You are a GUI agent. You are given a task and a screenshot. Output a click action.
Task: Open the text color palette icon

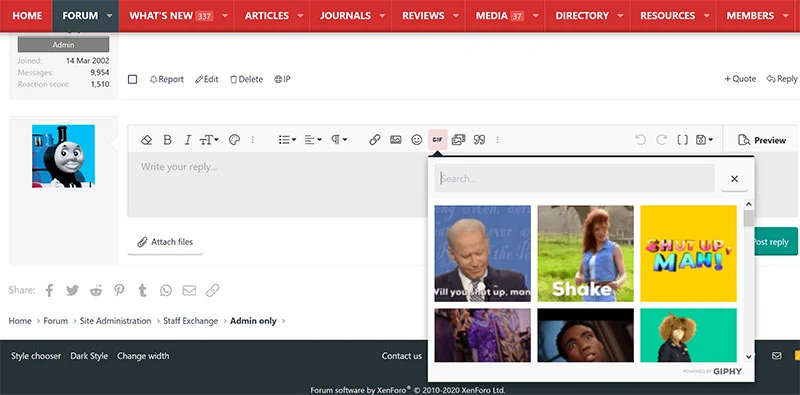click(234, 140)
